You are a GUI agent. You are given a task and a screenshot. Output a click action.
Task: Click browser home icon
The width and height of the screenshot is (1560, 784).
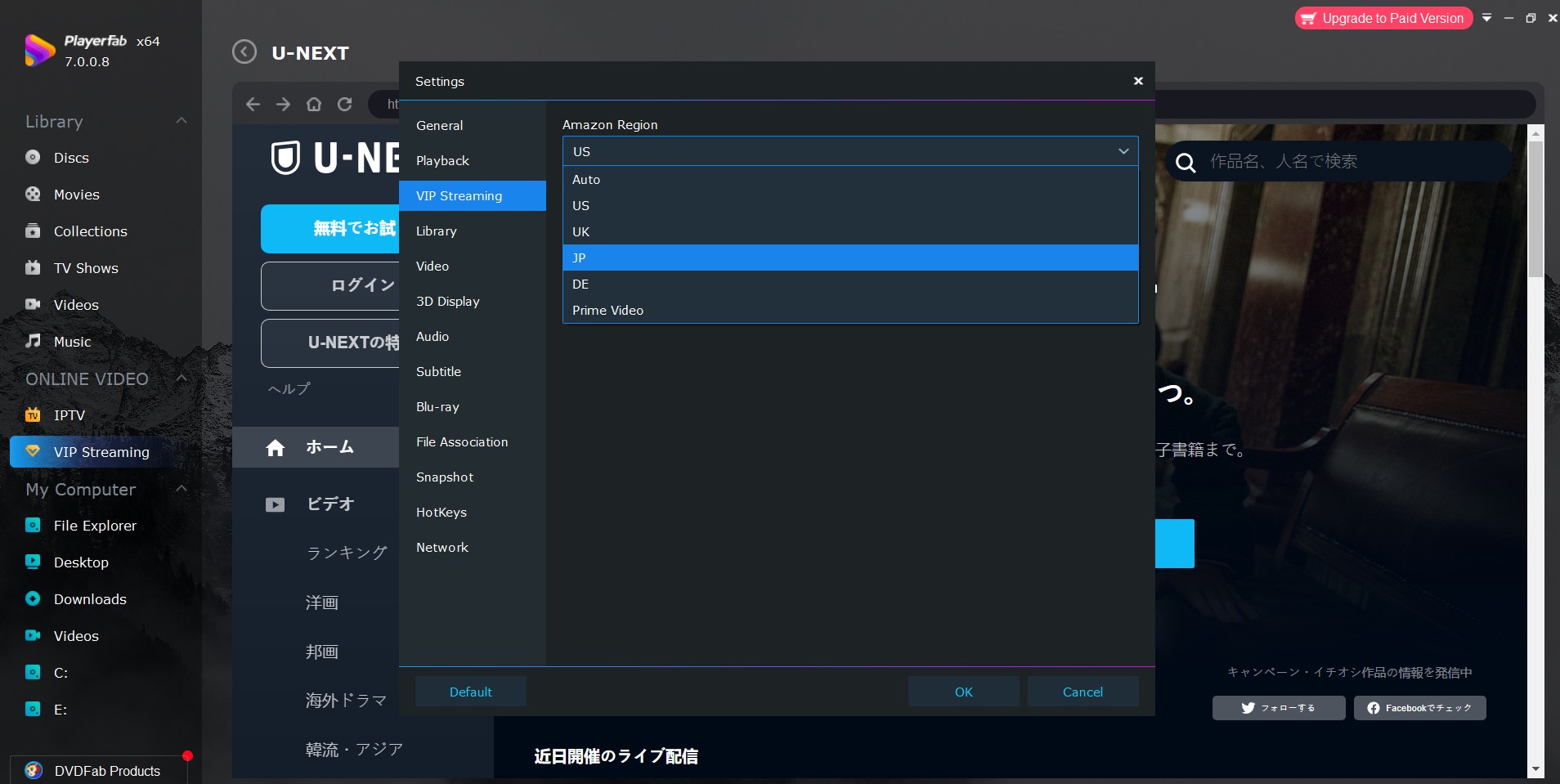314,104
